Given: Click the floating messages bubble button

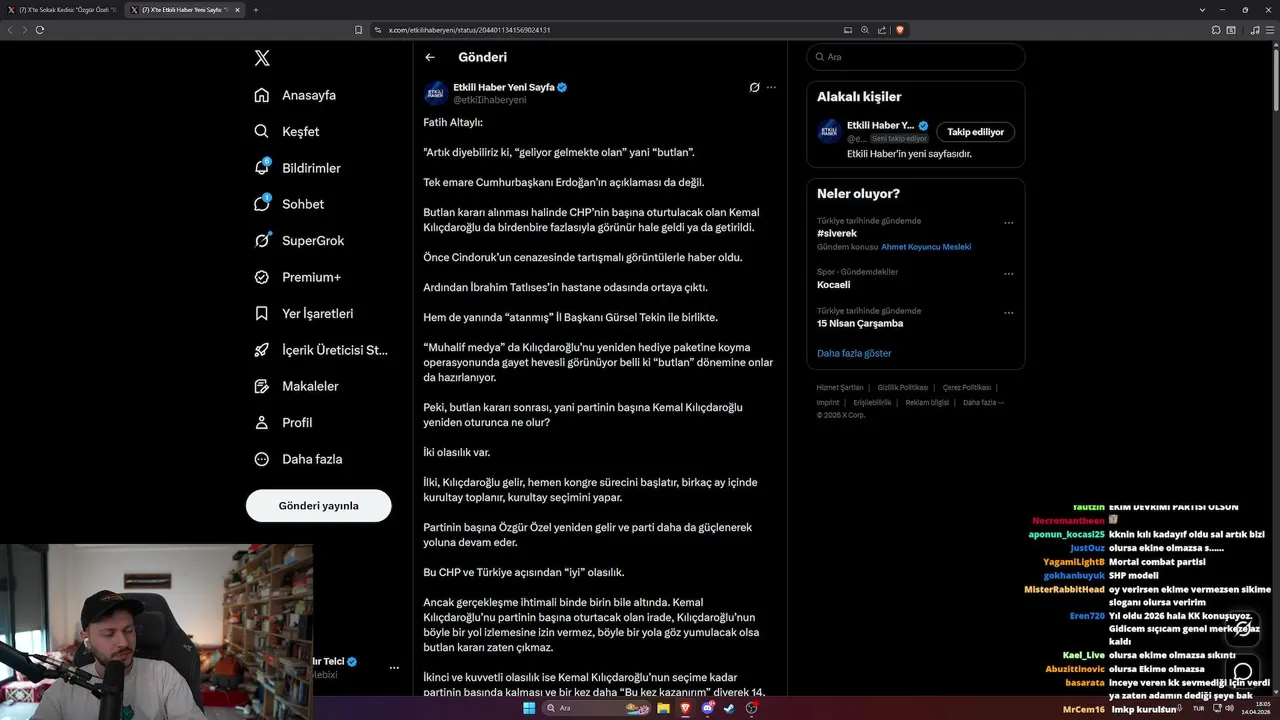Looking at the screenshot, I should pyautogui.click(x=1243, y=672).
